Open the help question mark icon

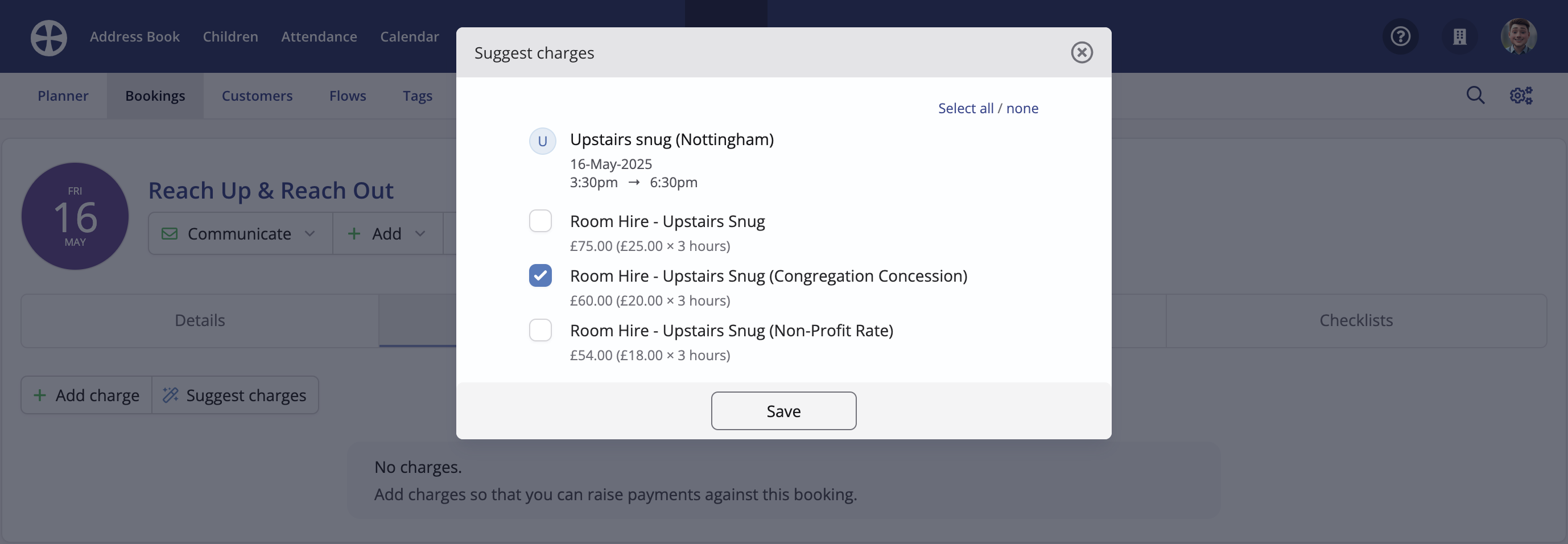click(x=1401, y=36)
